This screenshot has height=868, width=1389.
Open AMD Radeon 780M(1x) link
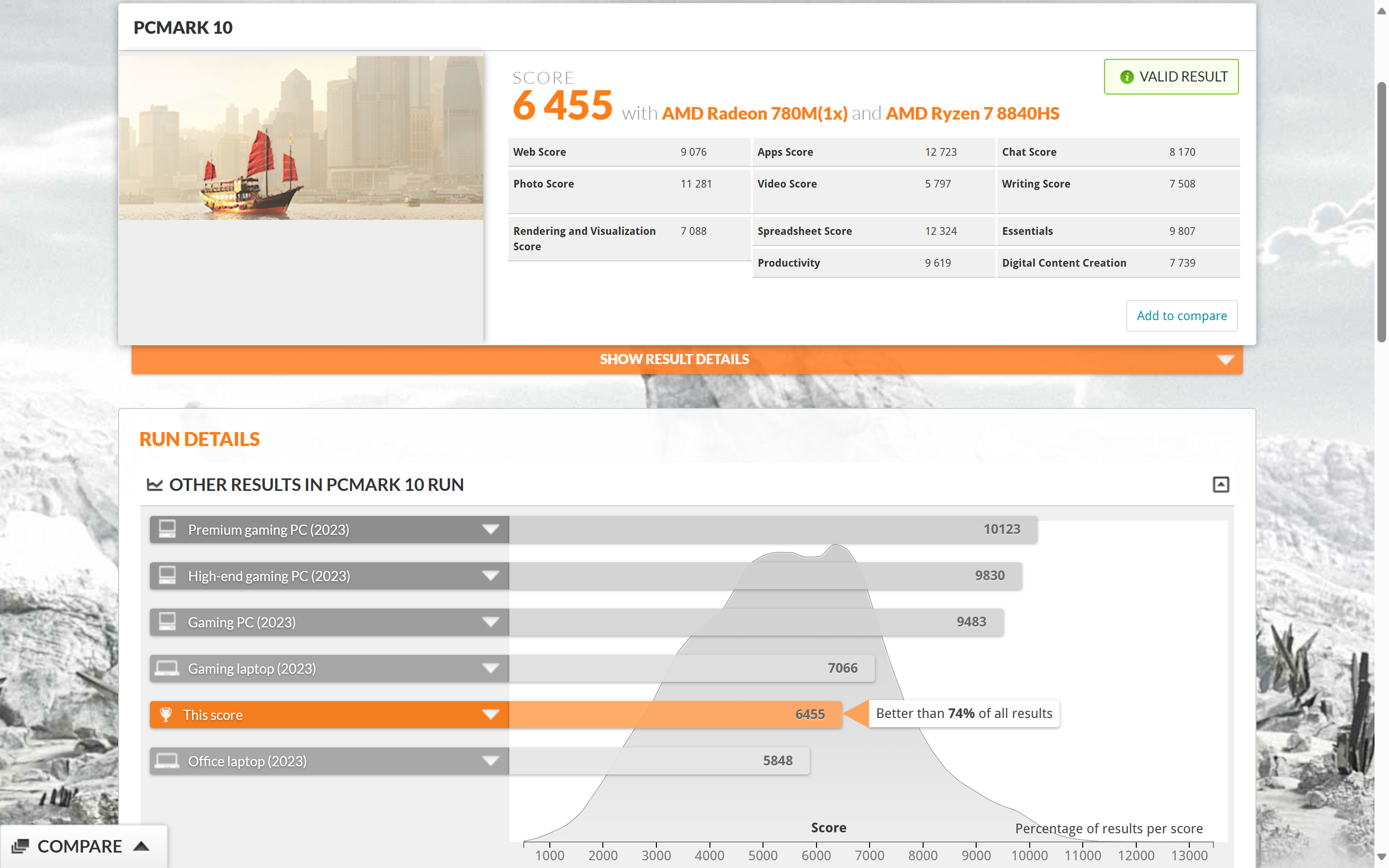pyautogui.click(x=754, y=113)
